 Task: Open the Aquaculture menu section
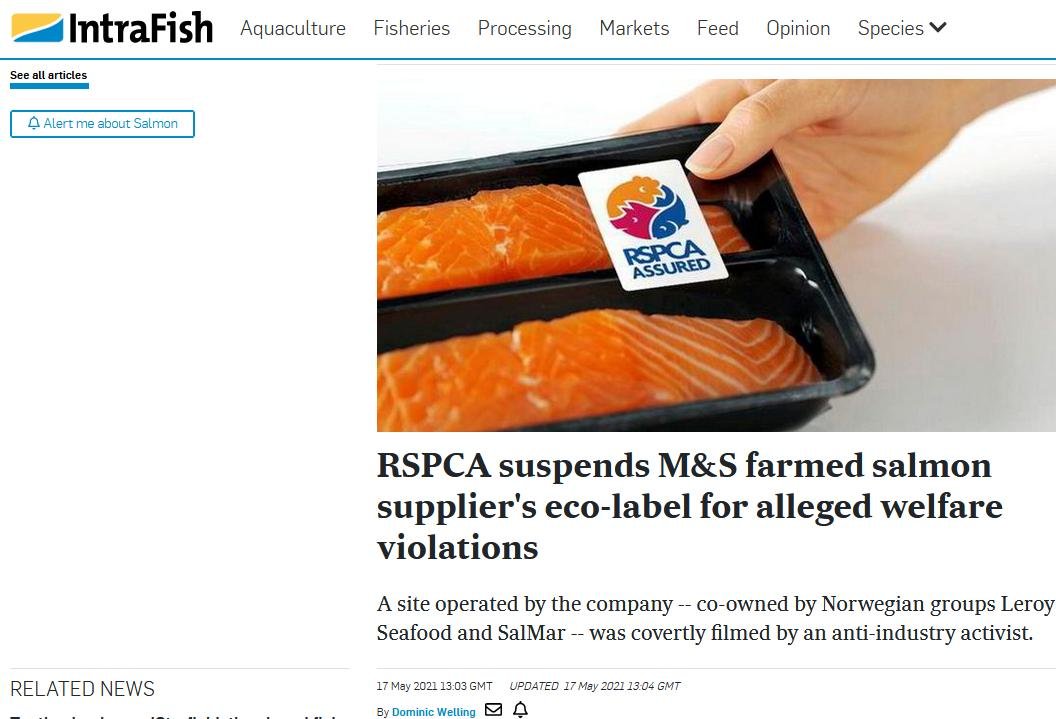(x=293, y=28)
